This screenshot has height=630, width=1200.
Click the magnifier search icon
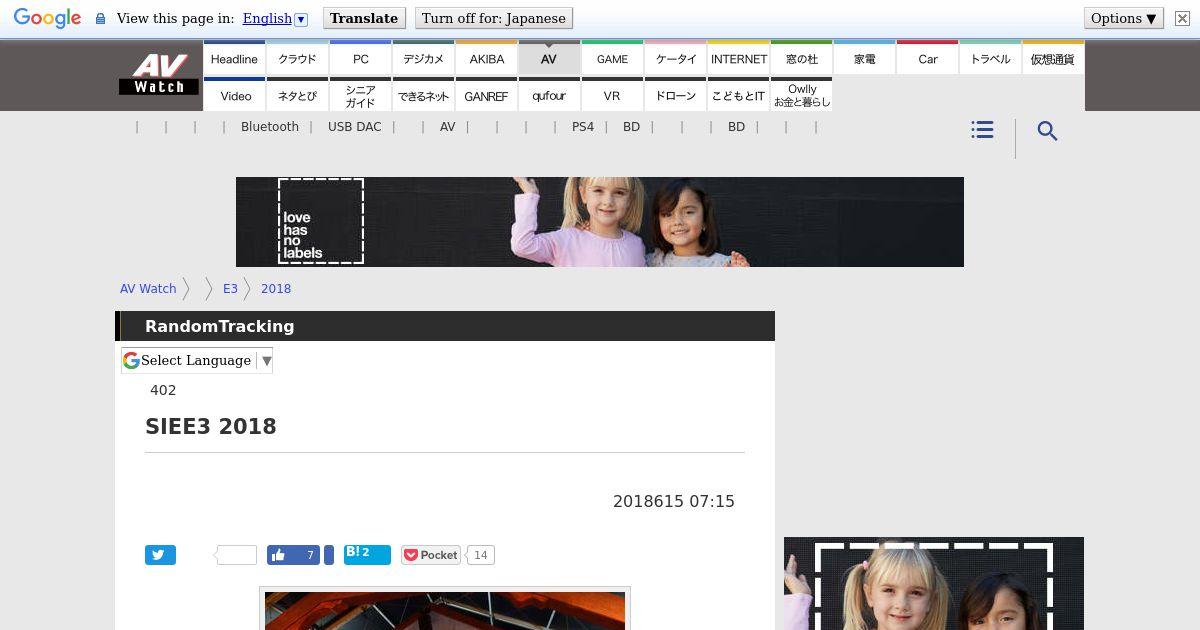pos(1047,131)
